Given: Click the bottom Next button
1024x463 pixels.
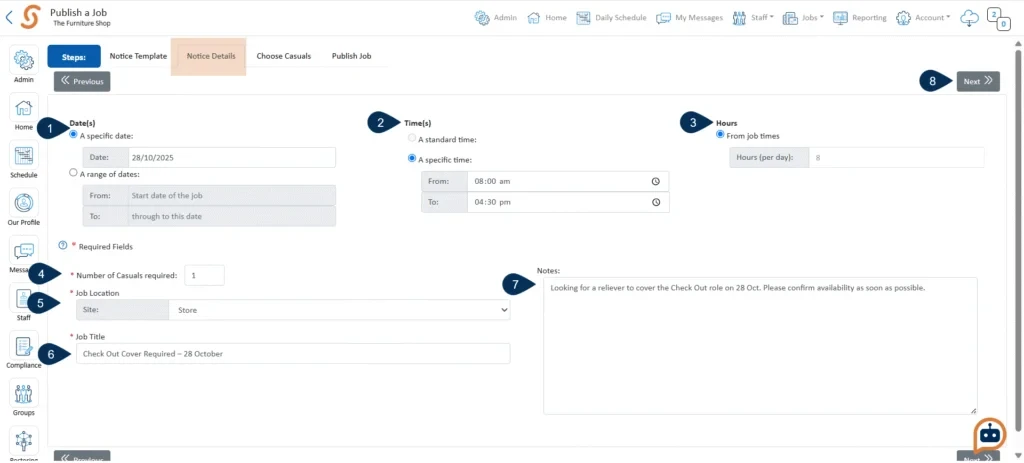Looking at the screenshot, I should (978, 457).
